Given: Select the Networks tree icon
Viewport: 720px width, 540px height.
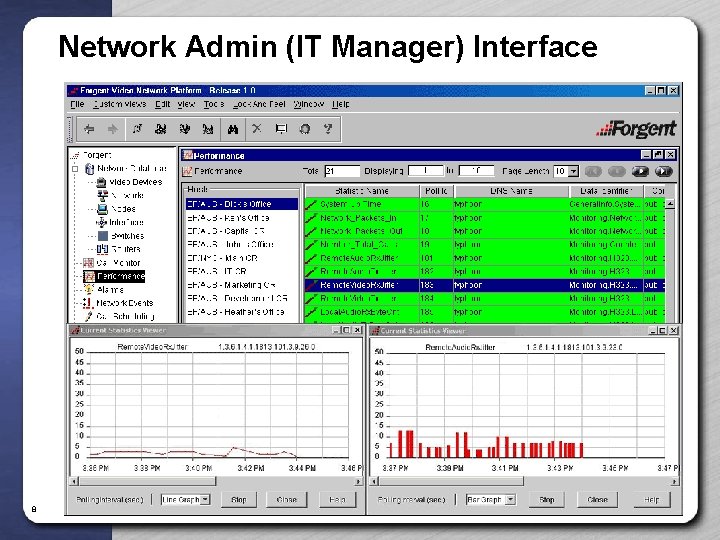Looking at the screenshot, I should 103,196.
